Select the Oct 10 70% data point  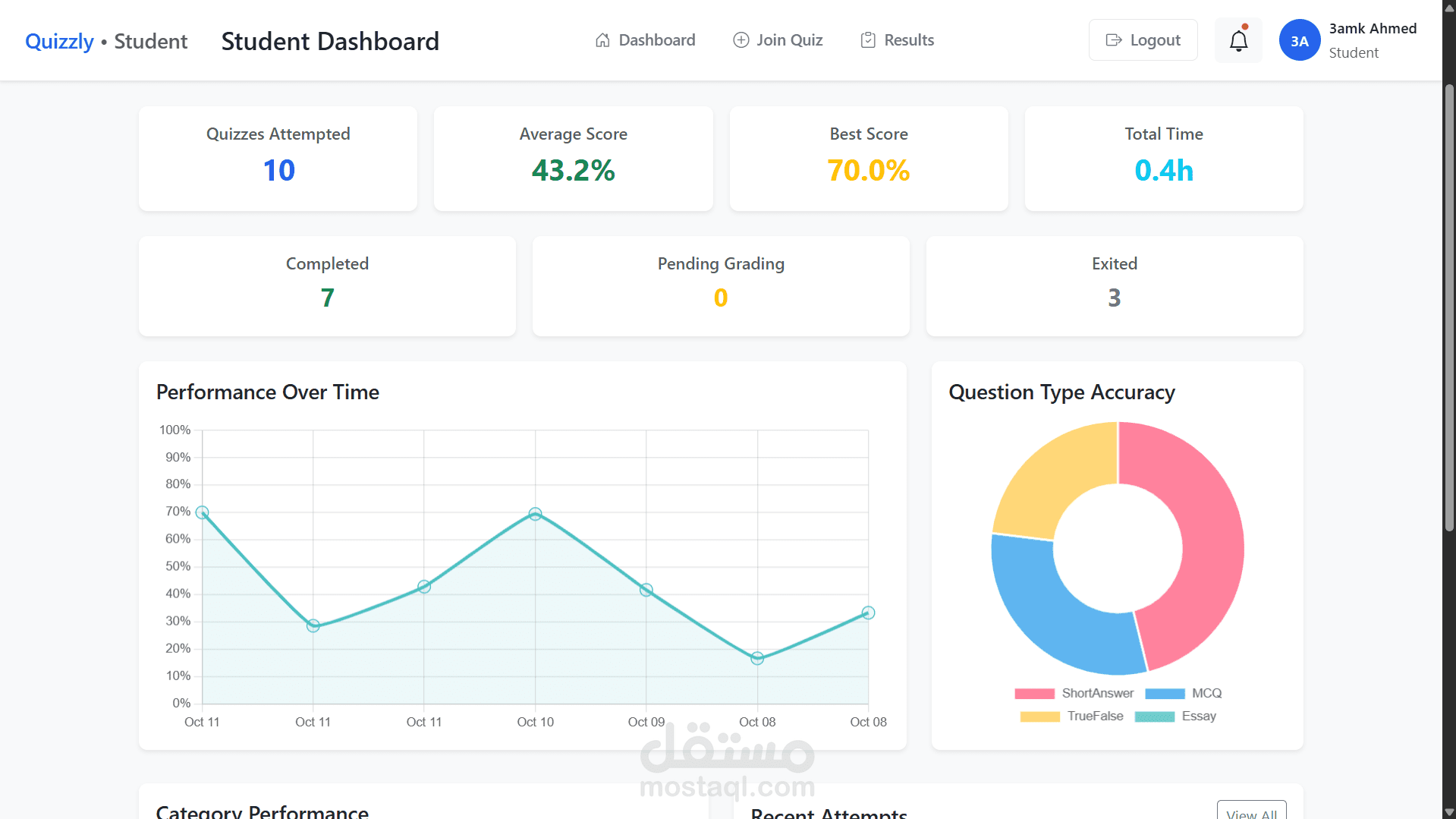click(x=535, y=514)
